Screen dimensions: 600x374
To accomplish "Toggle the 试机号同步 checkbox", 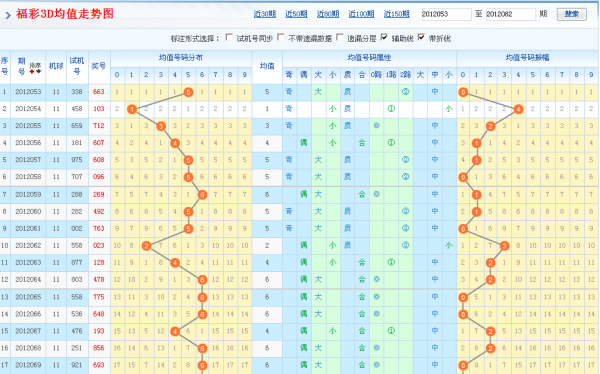I will click(x=229, y=37).
